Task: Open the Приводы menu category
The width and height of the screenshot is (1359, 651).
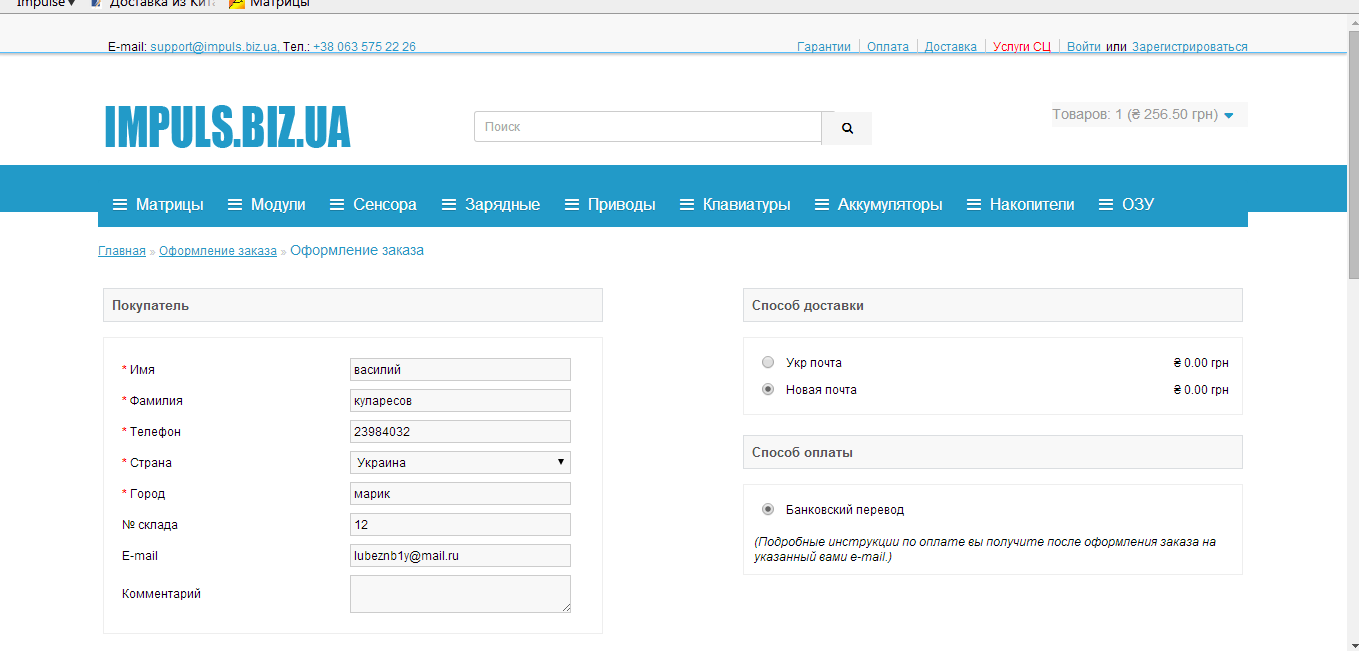Action: point(622,204)
